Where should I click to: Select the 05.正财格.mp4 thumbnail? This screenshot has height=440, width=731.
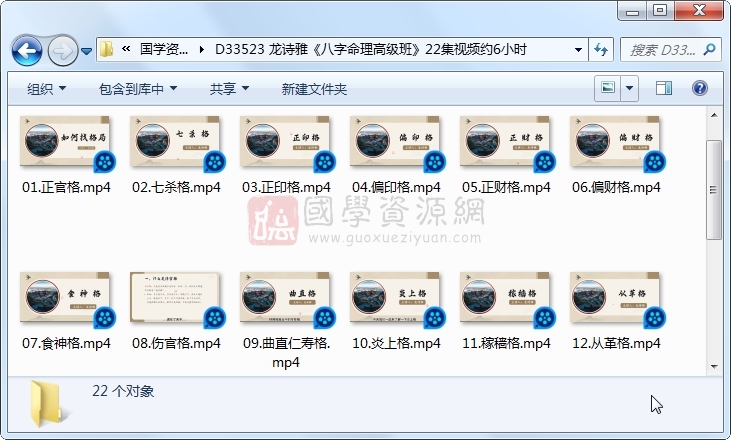point(506,142)
